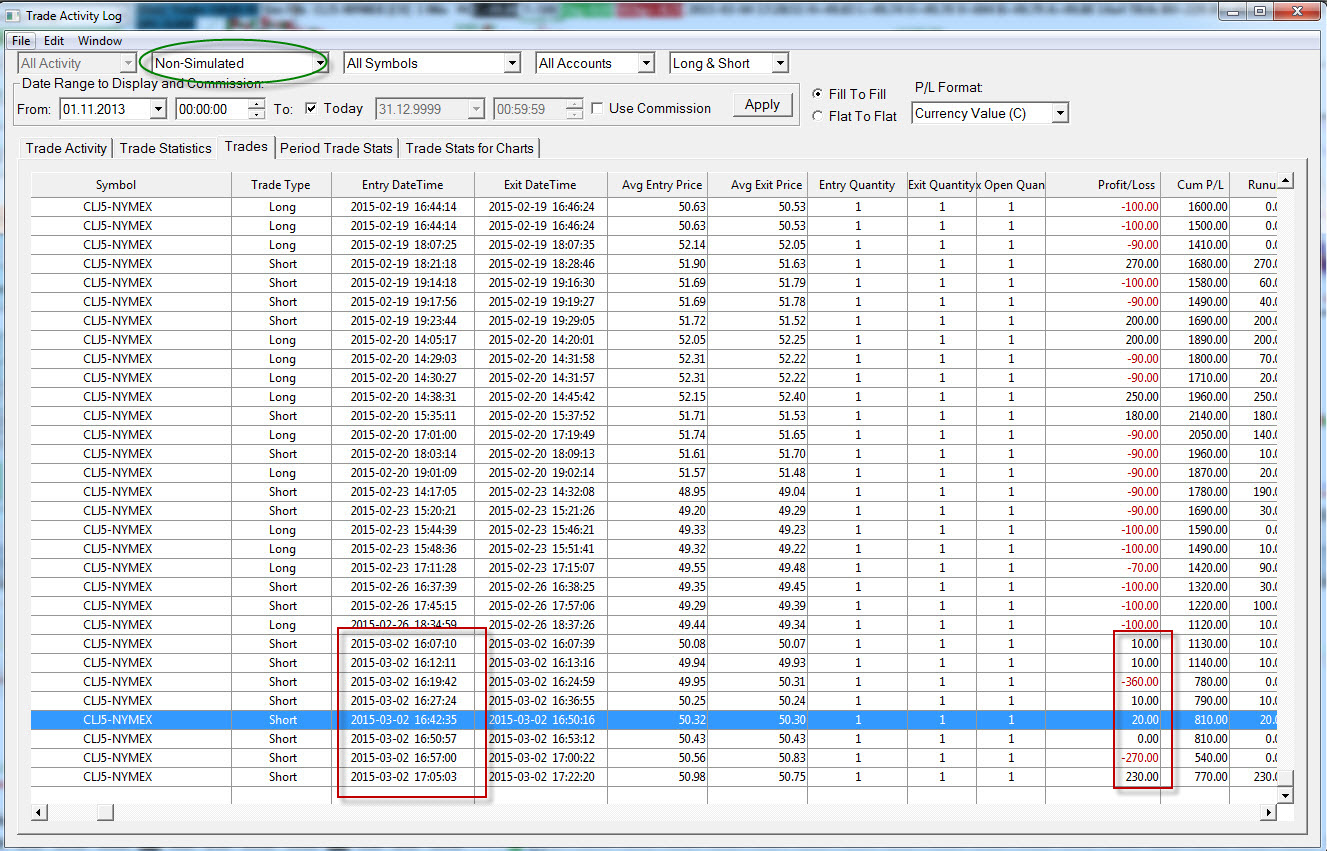The image size is (1327, 851).
Task: Select the Flat To Flat radio button
Action: pyautogui.click(x=818, y=116)
